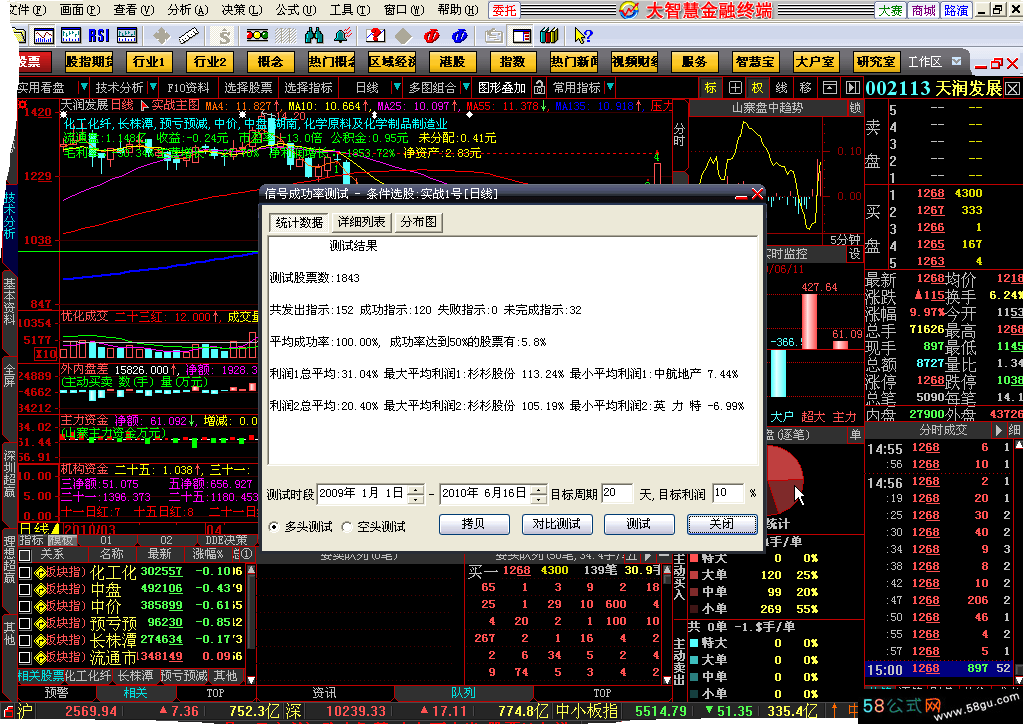
Task: Adjust the start date spinner arrows
Action: click(x=416, y=494)
